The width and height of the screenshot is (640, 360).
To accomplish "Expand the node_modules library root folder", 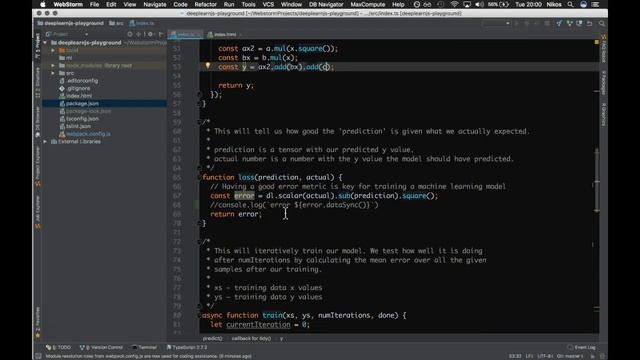I will pyautogui.click(x=53, y=65).
